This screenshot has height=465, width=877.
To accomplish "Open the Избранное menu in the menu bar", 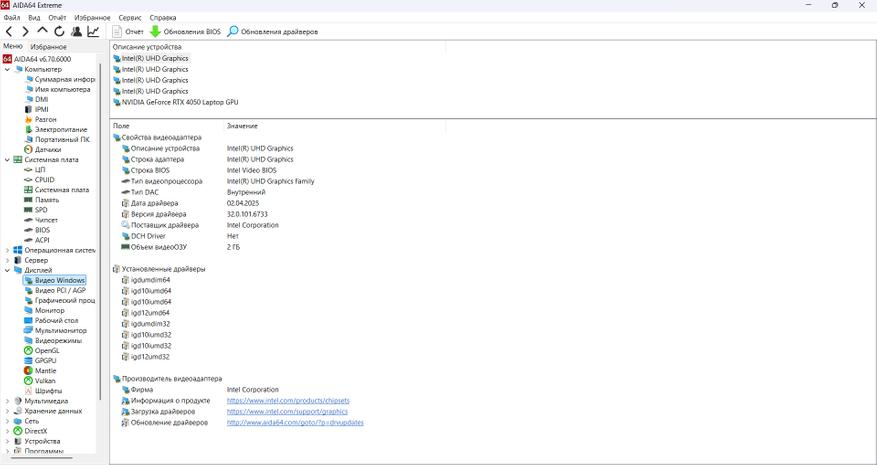I will [92, 18].
